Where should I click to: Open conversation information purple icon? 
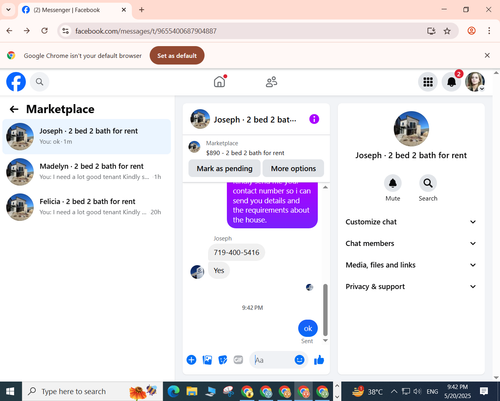point(314,119)
